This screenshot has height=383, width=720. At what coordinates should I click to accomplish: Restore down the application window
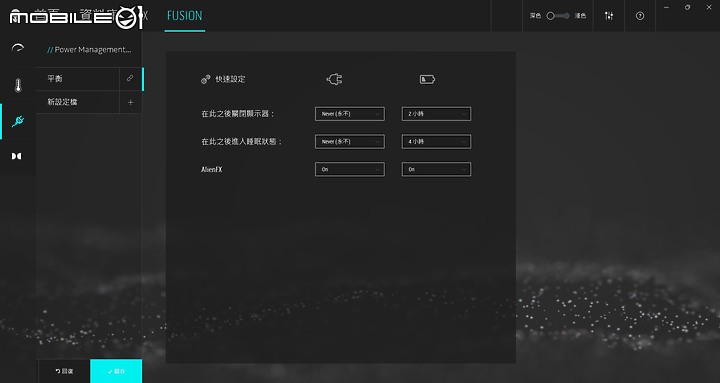pos(687,7)
